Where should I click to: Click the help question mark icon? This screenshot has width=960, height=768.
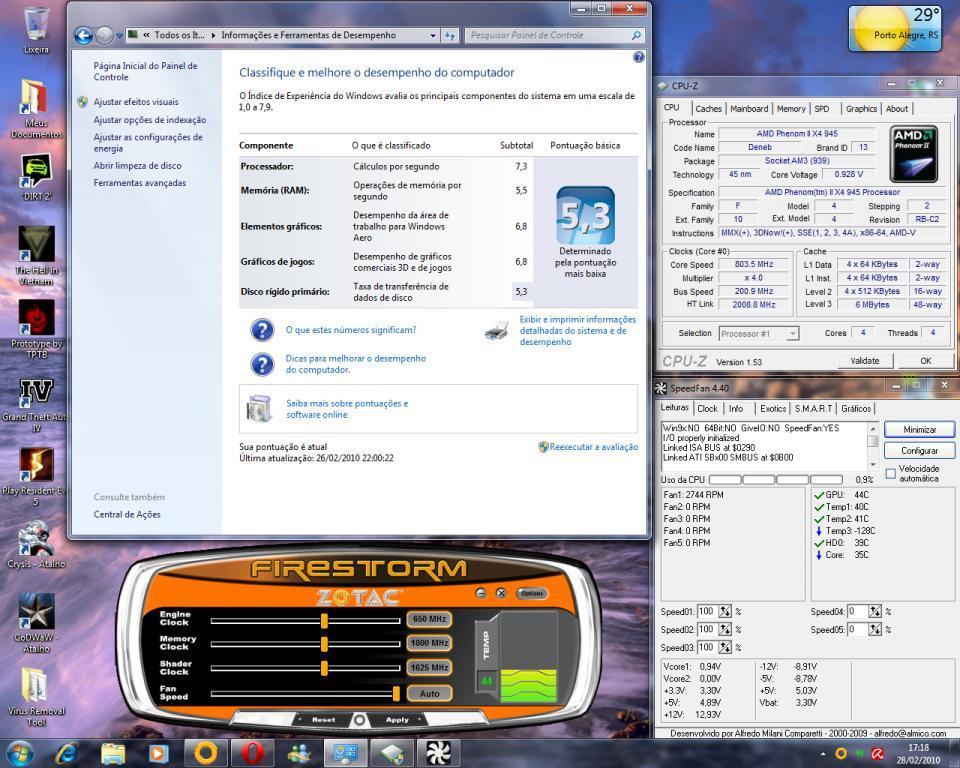639,58
